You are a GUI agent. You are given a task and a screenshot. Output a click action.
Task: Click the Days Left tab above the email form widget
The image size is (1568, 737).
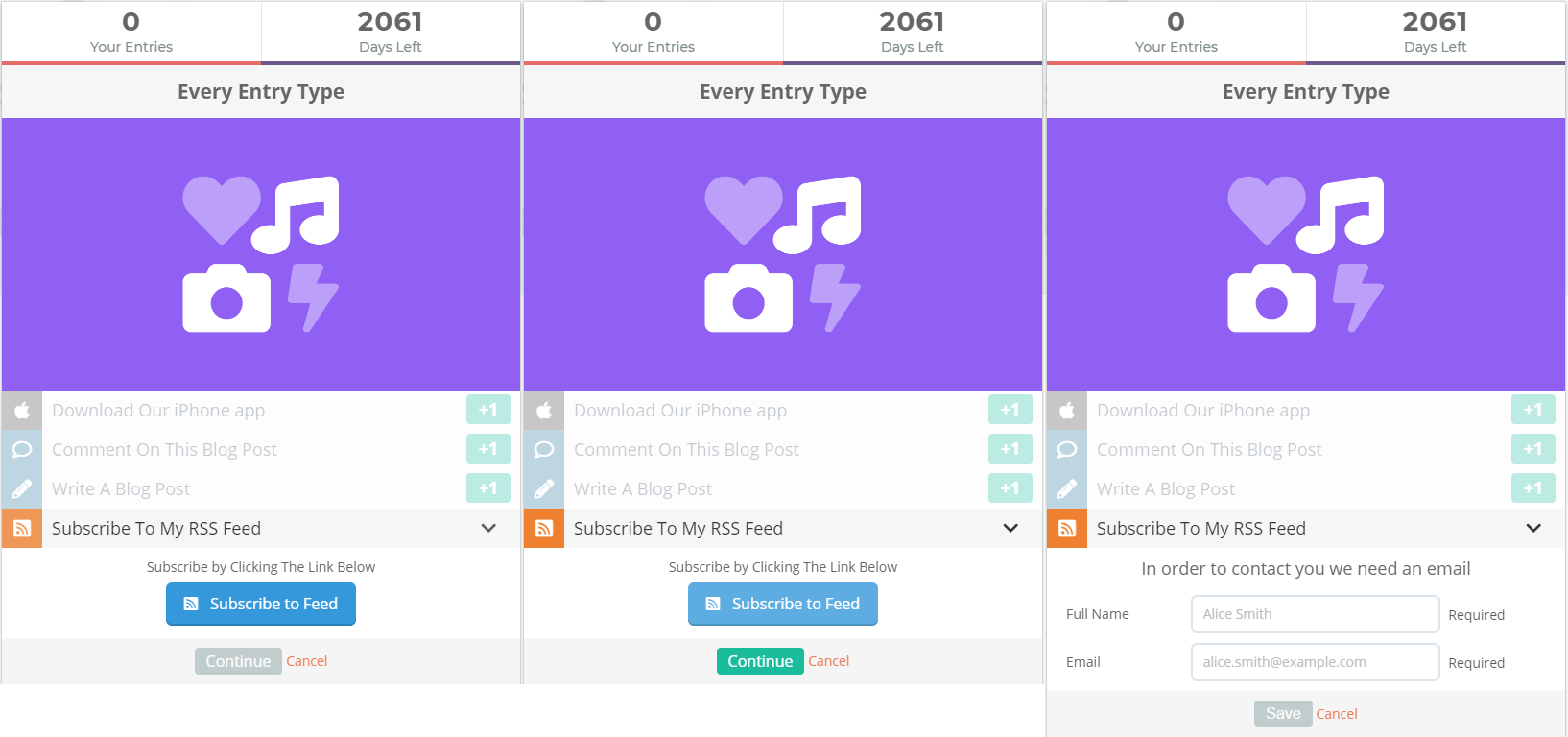coord(1435,32)
